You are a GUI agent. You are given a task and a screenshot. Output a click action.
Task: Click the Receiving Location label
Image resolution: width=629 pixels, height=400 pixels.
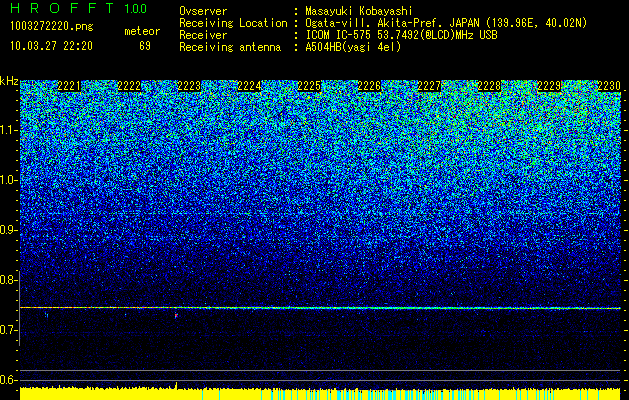pos(233,23)
